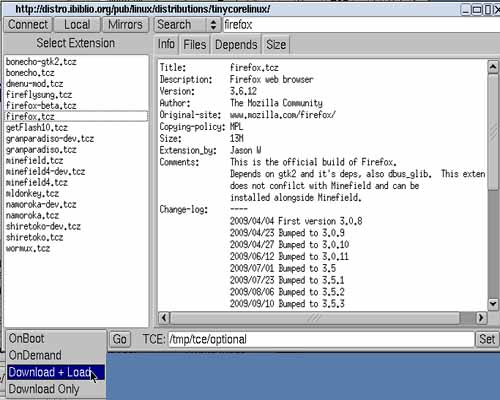The width and height of the screenshot is (500, 400).
Task: Select dmenu-mod.tcz extension
Action: [x=76, y=84]
